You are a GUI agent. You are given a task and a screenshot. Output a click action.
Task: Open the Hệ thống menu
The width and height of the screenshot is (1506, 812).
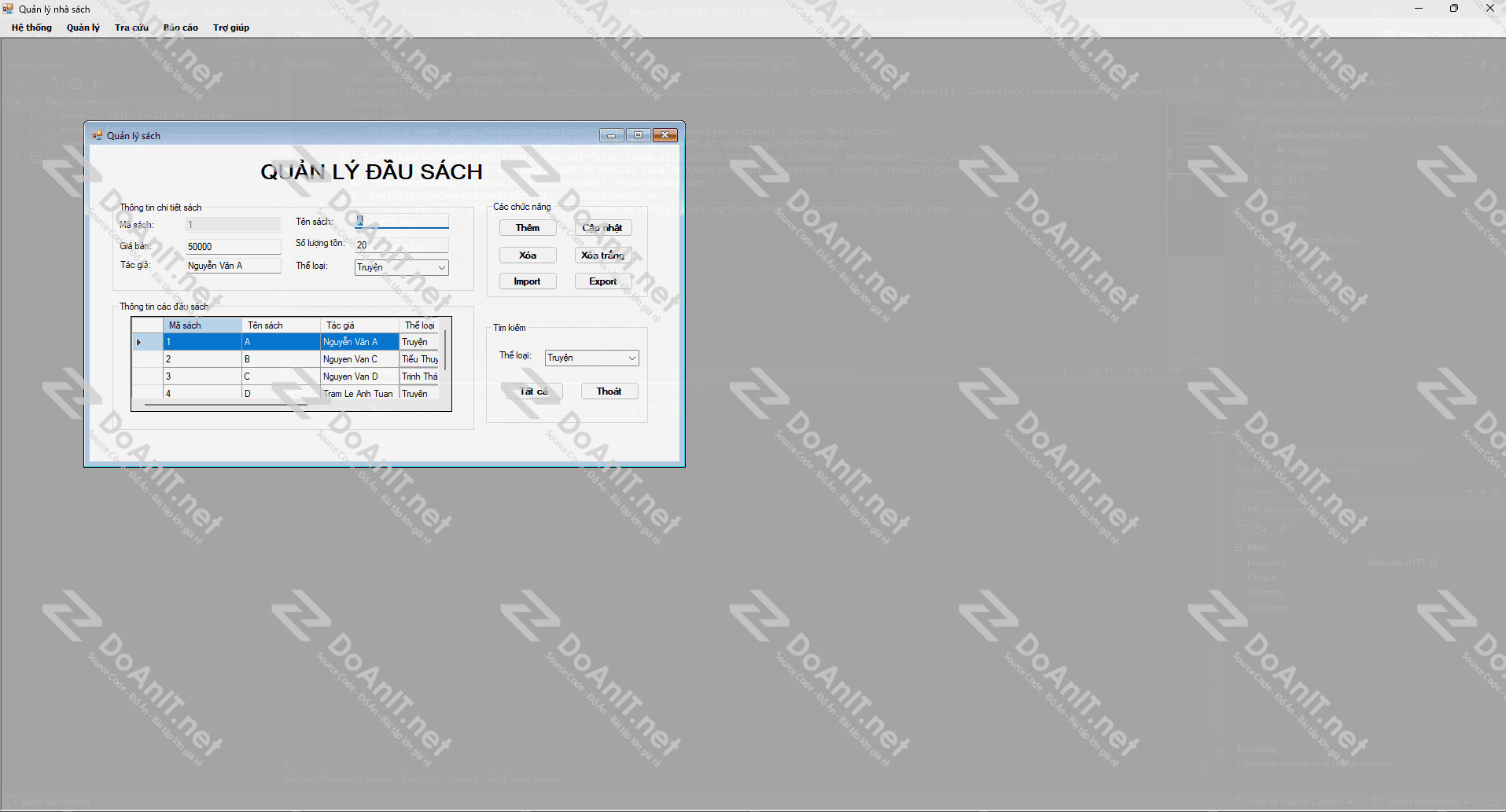point(31,28)
